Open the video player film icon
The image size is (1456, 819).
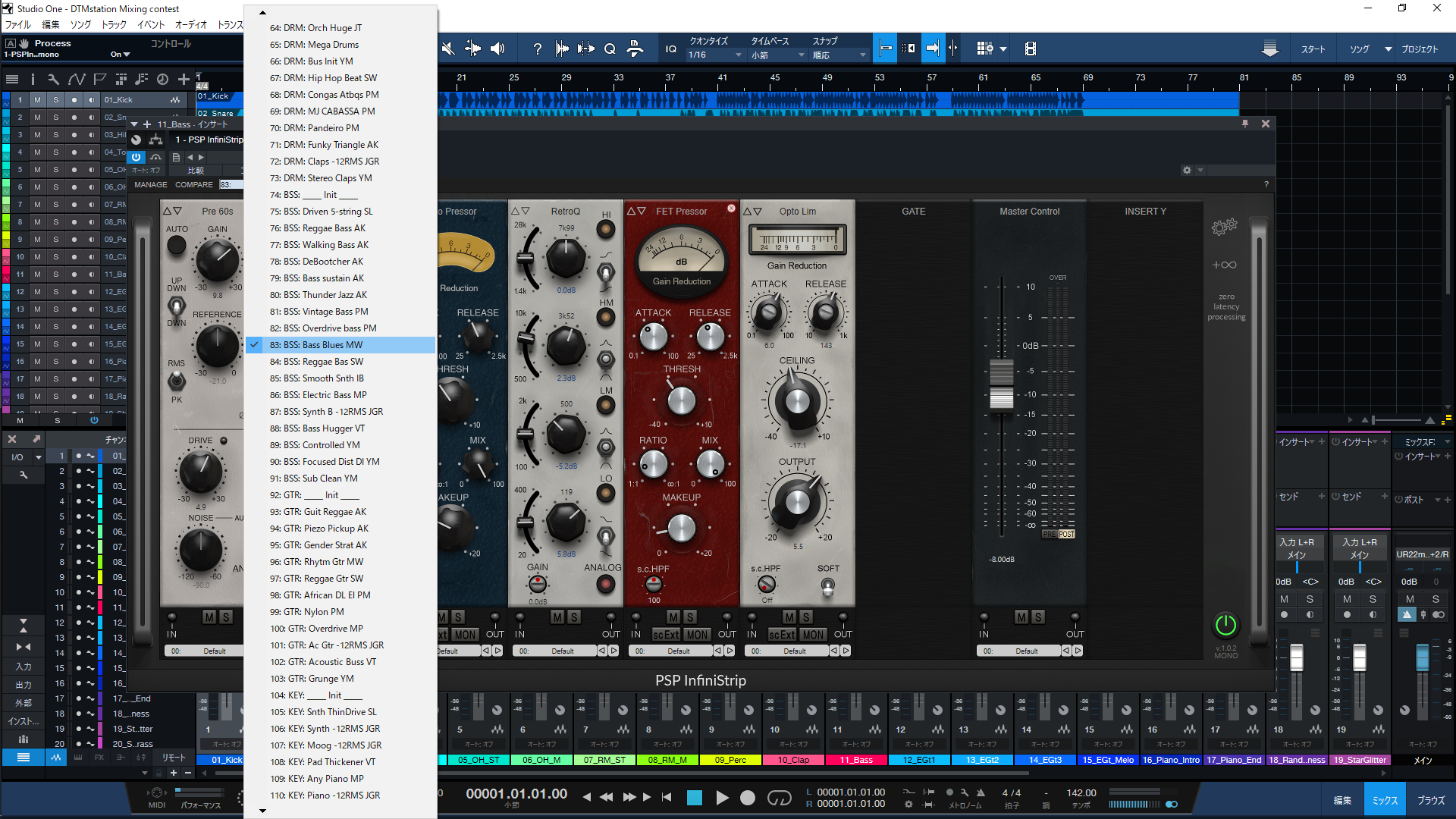tap(1030, 49)
